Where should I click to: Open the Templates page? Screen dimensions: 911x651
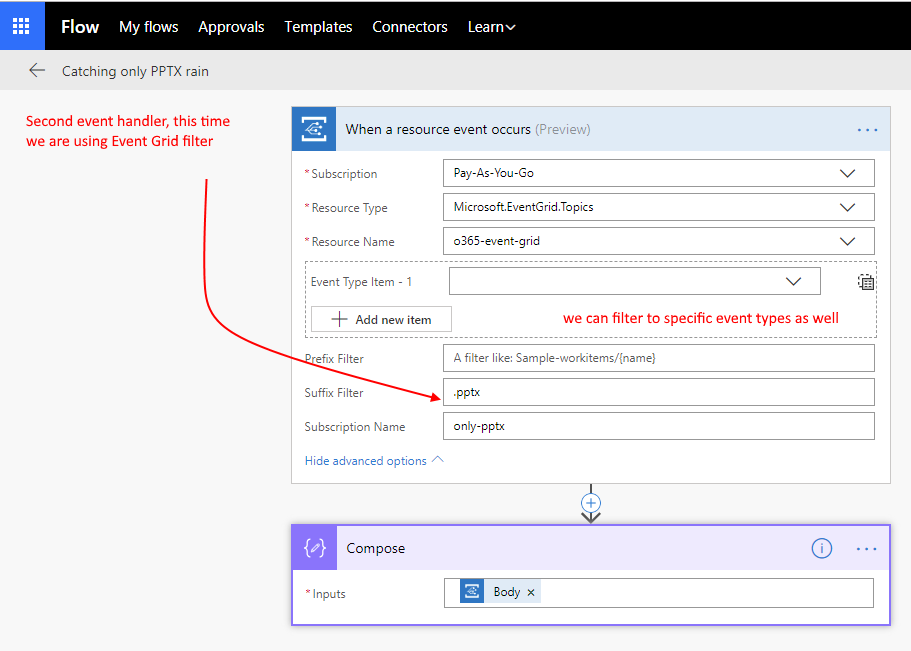pos(318,27)
